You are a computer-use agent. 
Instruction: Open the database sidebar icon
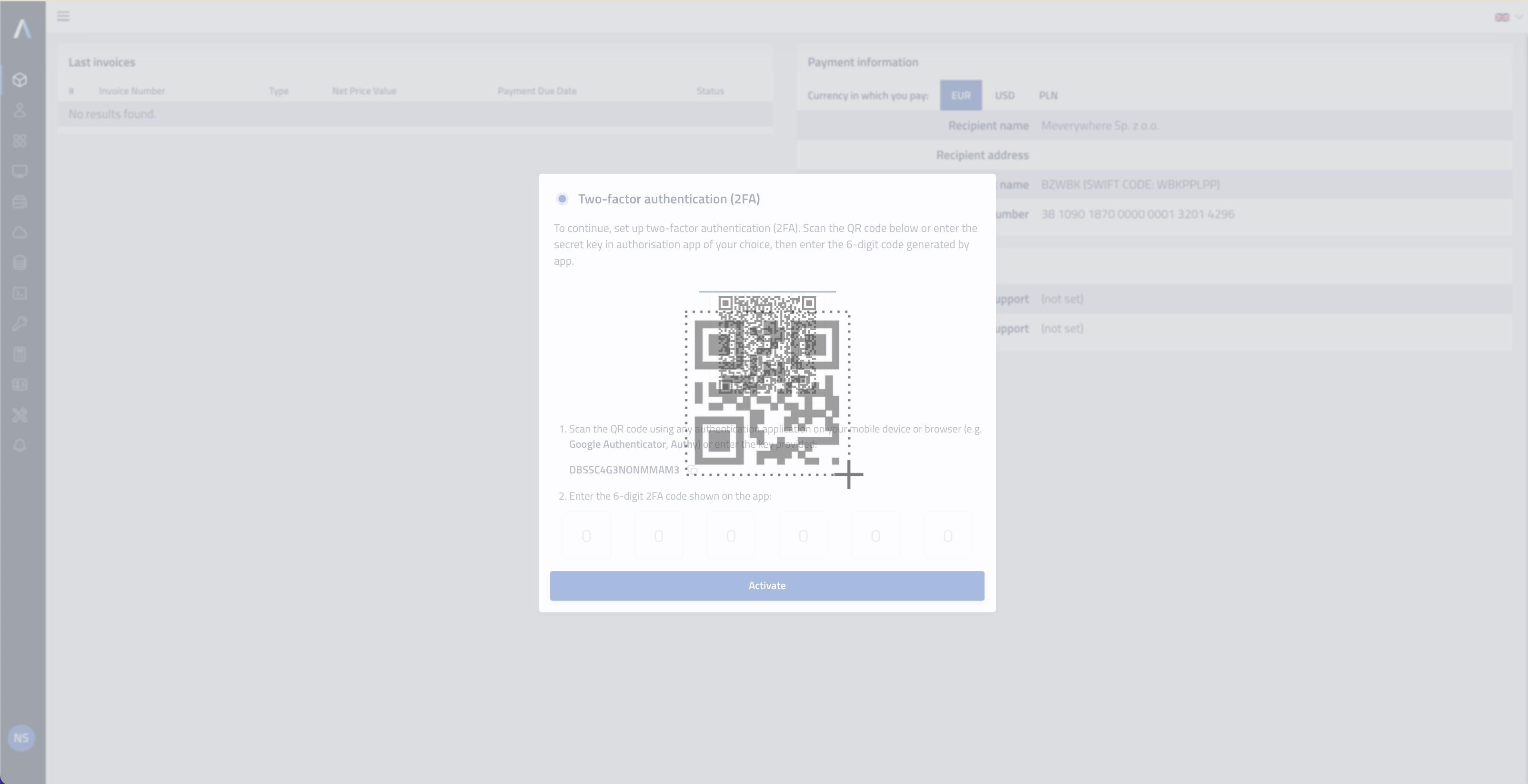[20, 263]
